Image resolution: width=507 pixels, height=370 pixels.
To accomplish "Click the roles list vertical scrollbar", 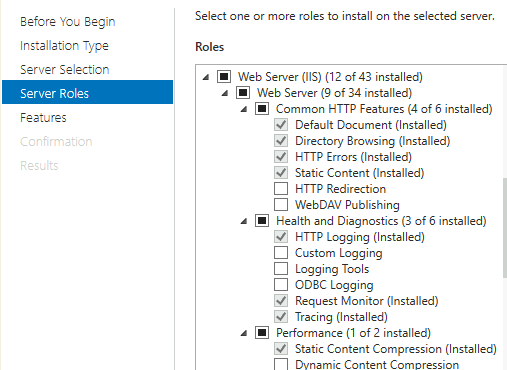I will click(x=505, y=227).
